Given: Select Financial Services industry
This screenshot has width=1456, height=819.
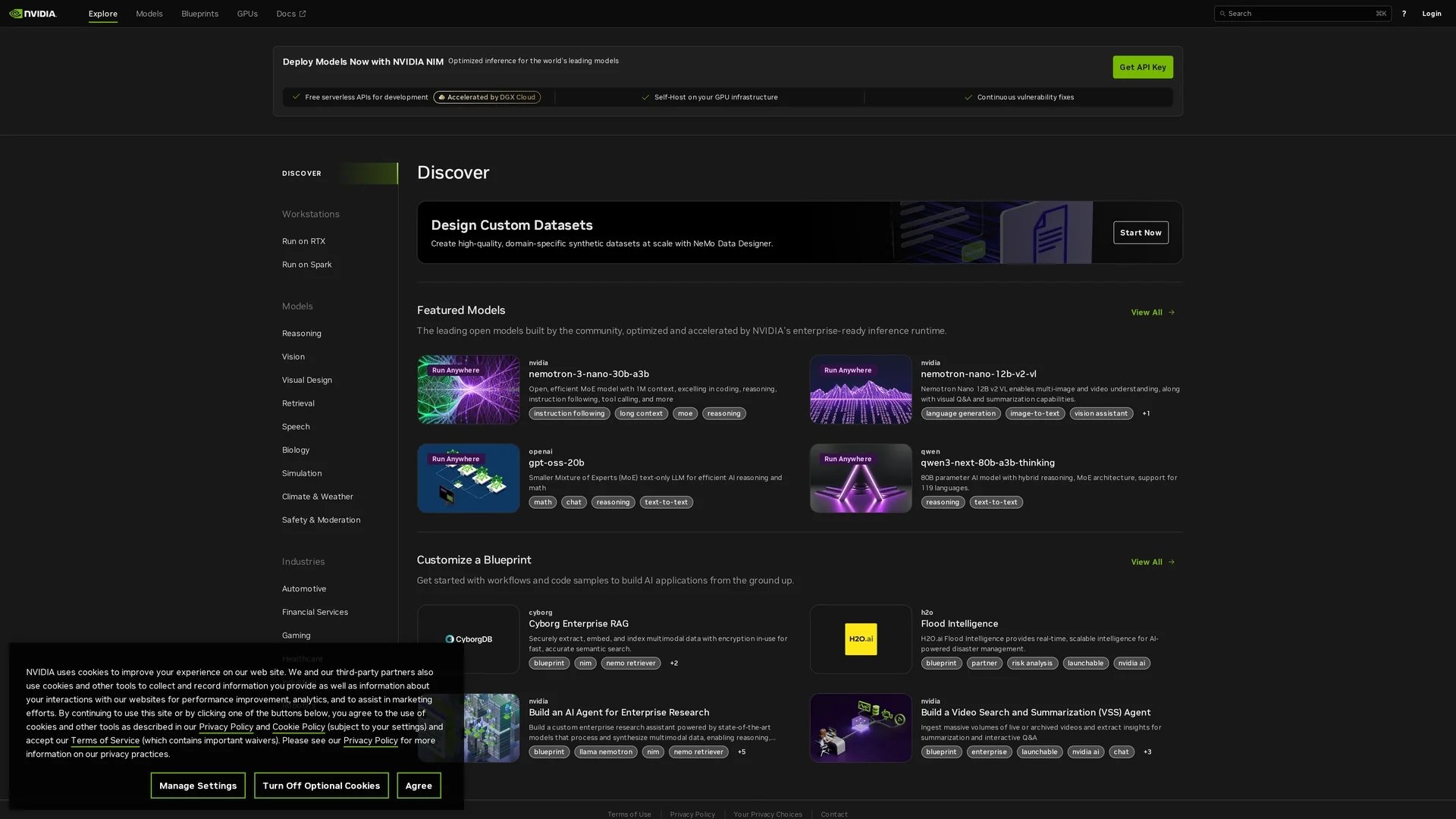Looking at the screenshot, I should 315,612.
